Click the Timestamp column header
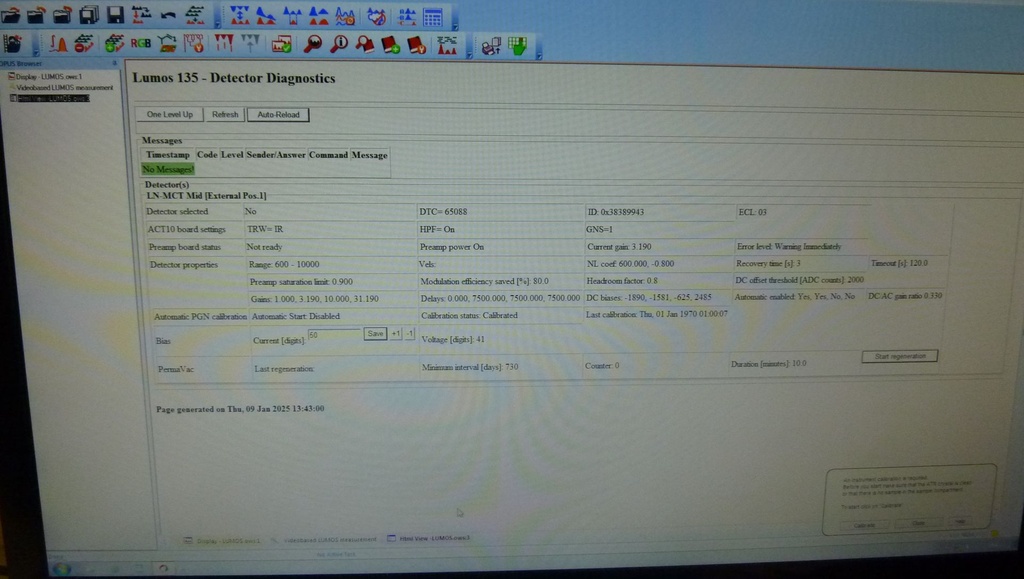1024x579 pixels. [x=167, y=155]
